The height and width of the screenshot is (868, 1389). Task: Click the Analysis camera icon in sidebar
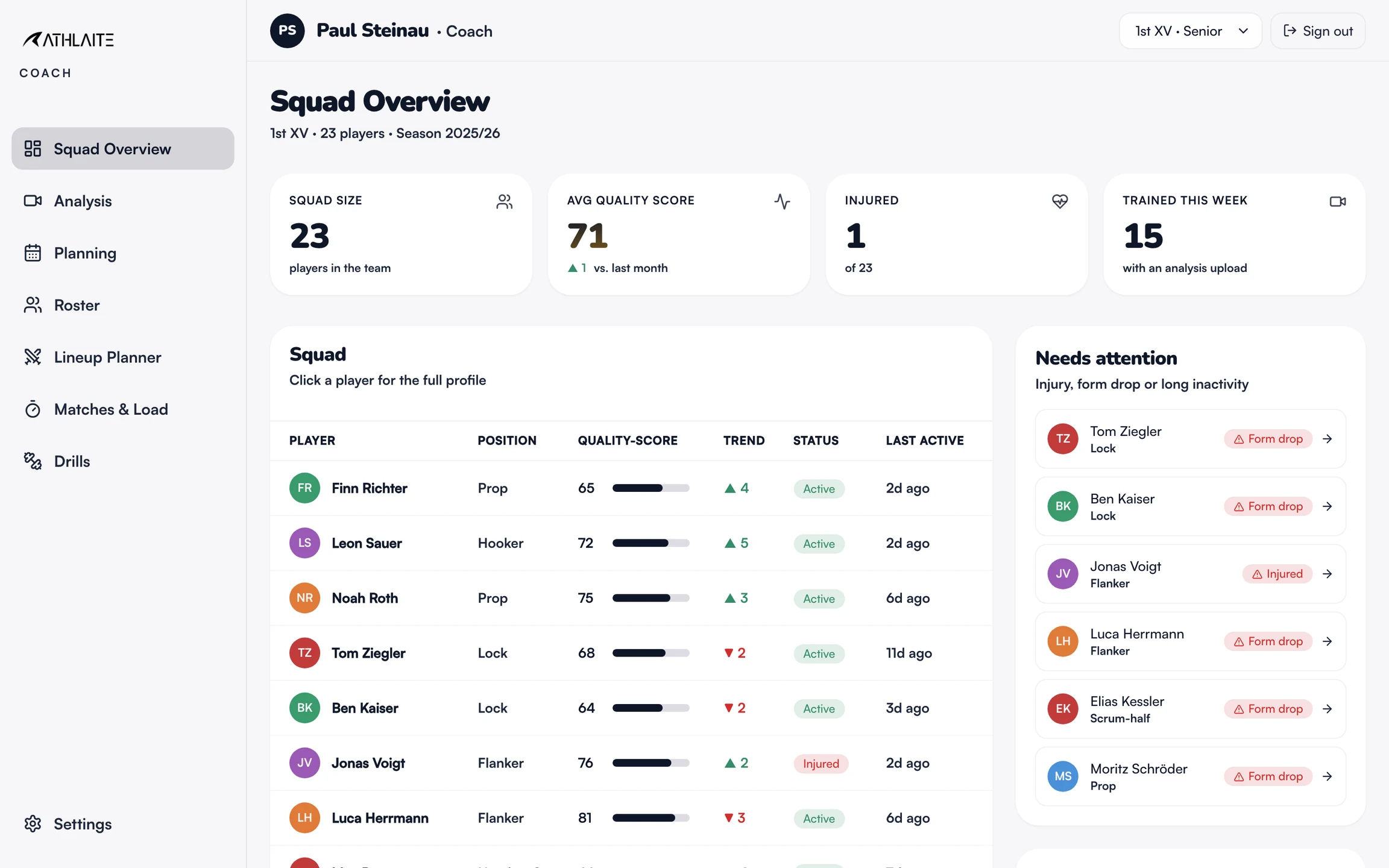33,201
